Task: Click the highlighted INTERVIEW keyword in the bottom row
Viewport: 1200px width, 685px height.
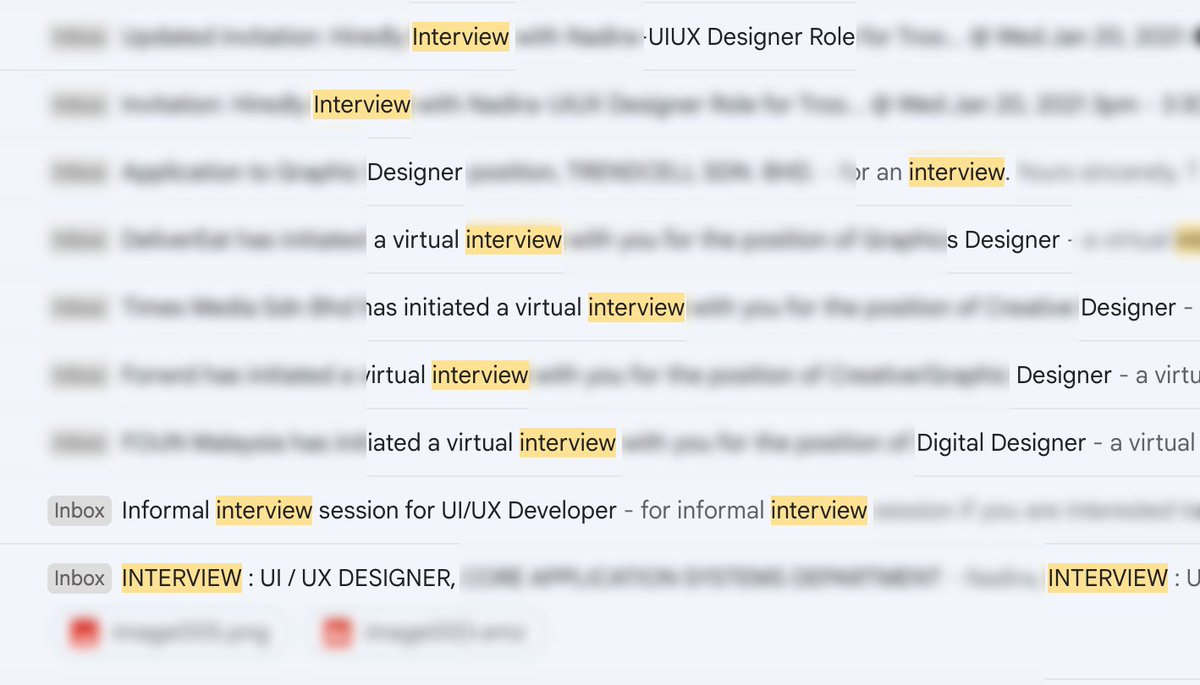Action: click(x=181, y=578)
